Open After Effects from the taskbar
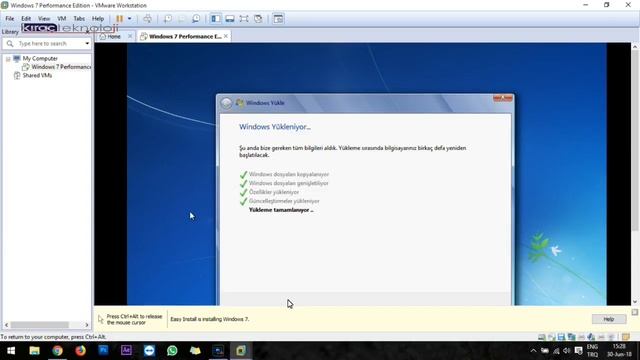The height and width of the screenshot is (360, 640). click(x=126, y=351)
